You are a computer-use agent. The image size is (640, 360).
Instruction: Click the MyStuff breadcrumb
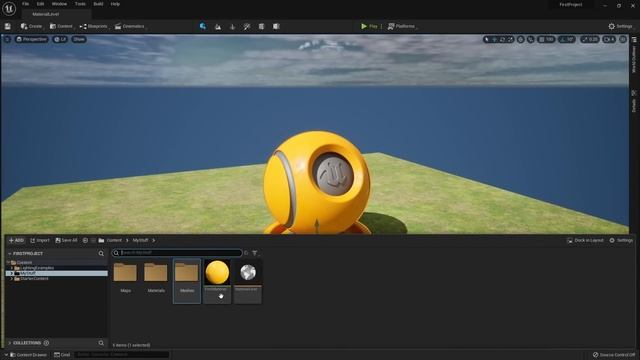coord(140,240)
